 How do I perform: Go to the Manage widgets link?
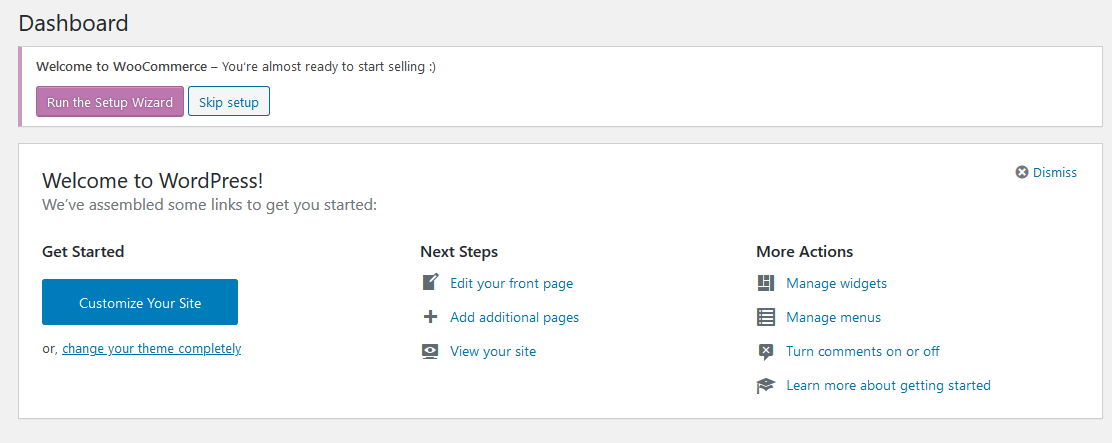[836, 284]
